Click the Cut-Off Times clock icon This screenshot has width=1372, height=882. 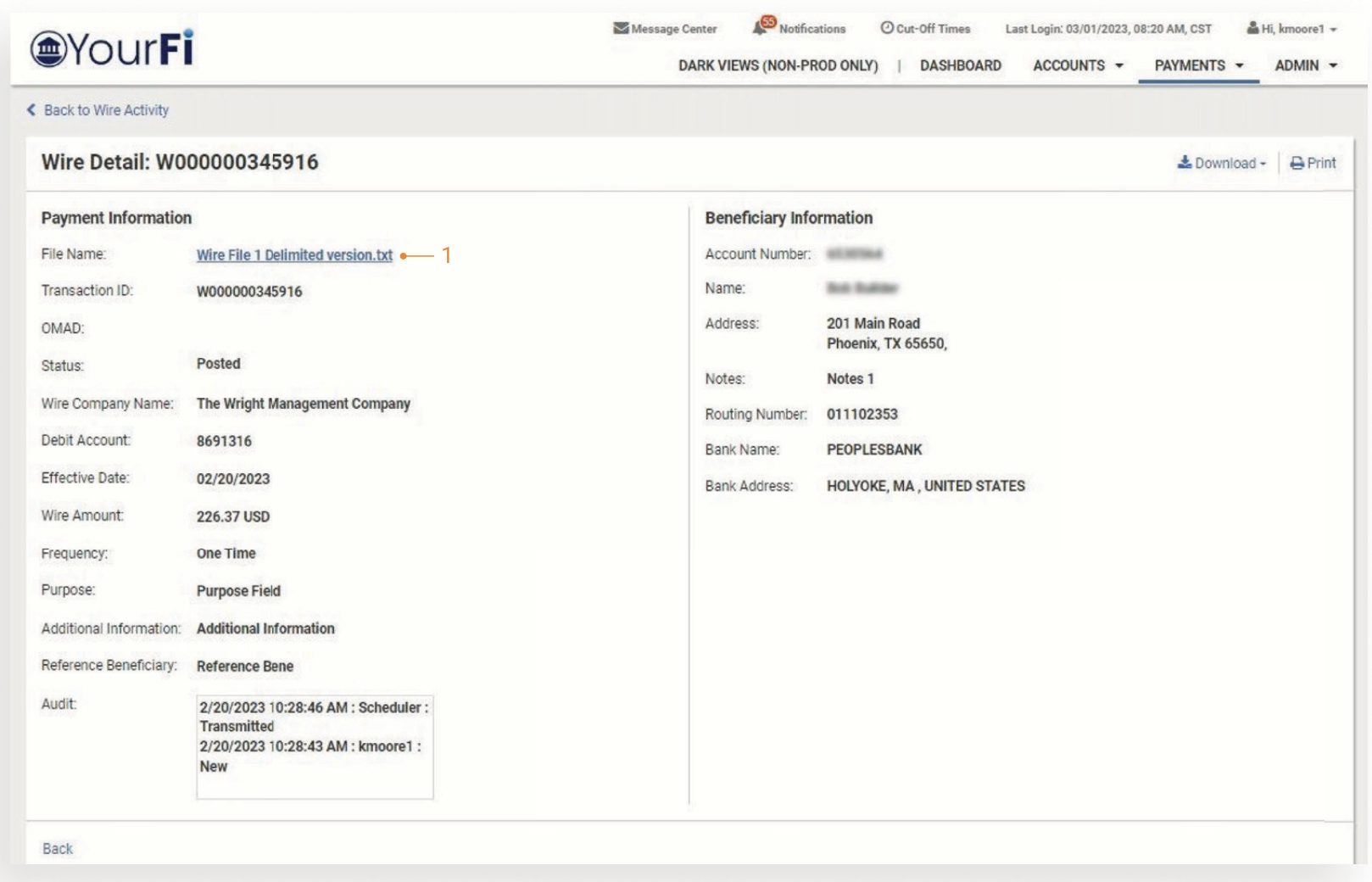(x=887, y=28)
